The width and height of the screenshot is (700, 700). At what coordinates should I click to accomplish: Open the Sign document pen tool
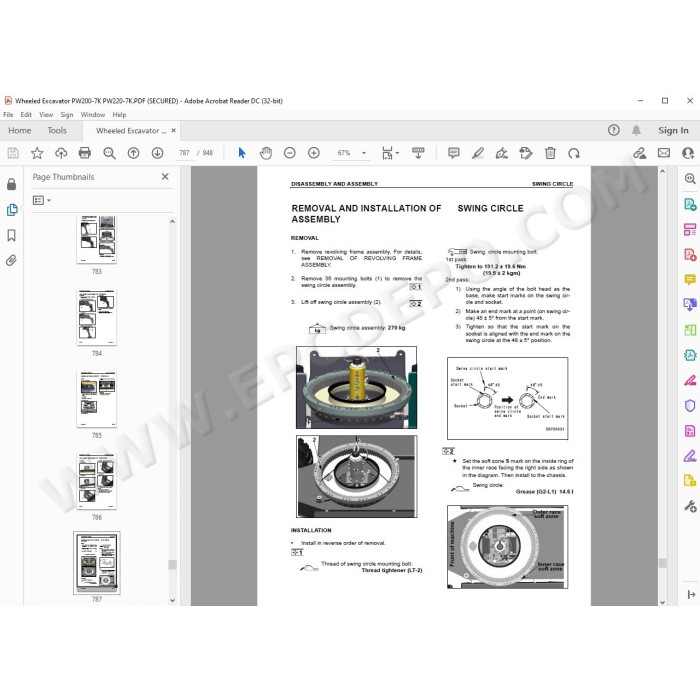click(502, 153)
